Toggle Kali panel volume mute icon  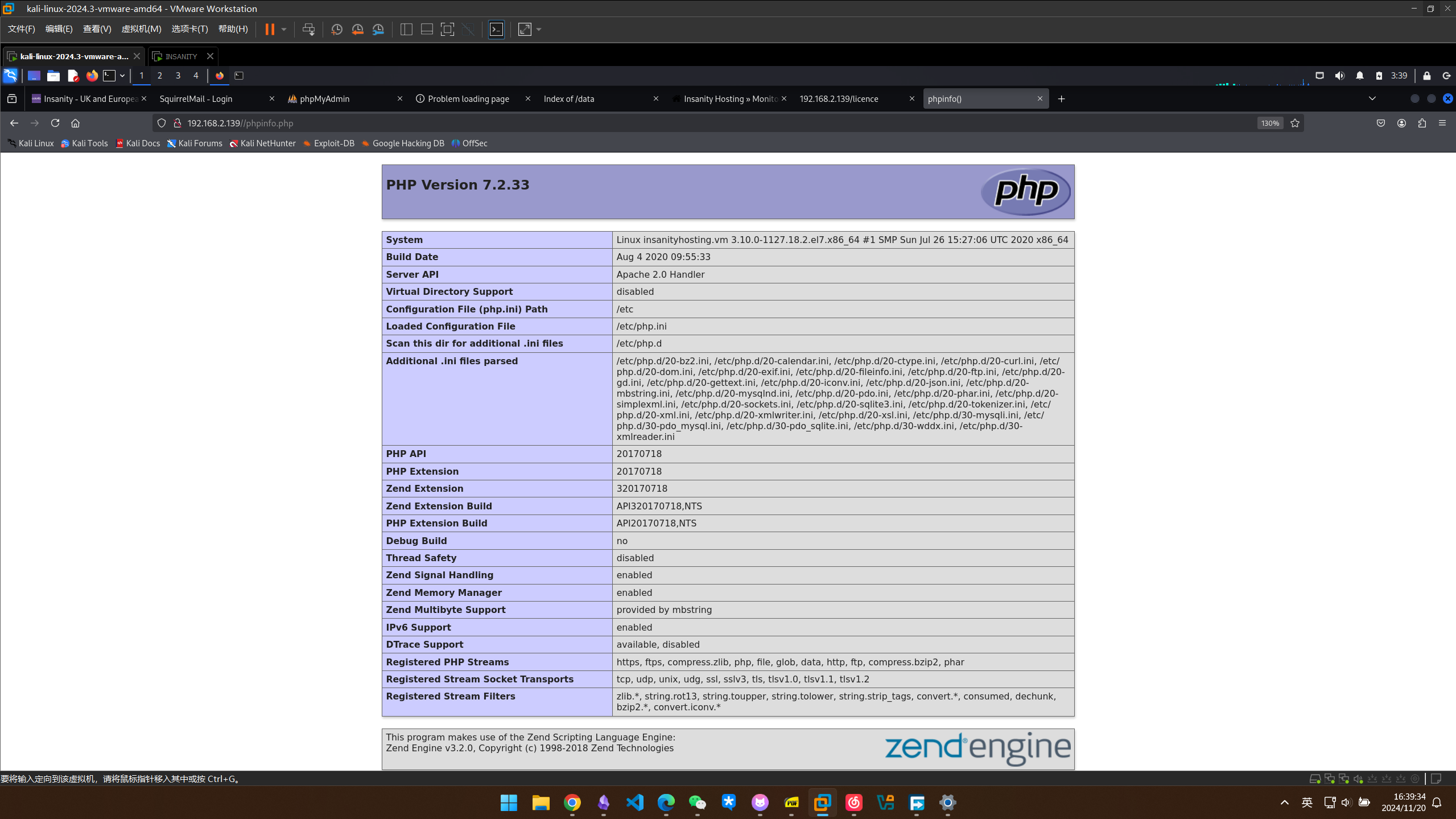pos(1340,76)
